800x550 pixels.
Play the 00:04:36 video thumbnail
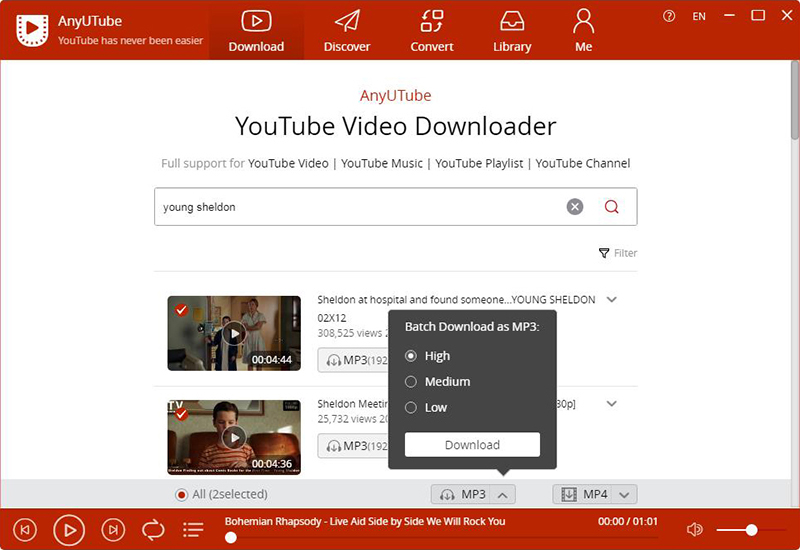(x=234, y=438)
